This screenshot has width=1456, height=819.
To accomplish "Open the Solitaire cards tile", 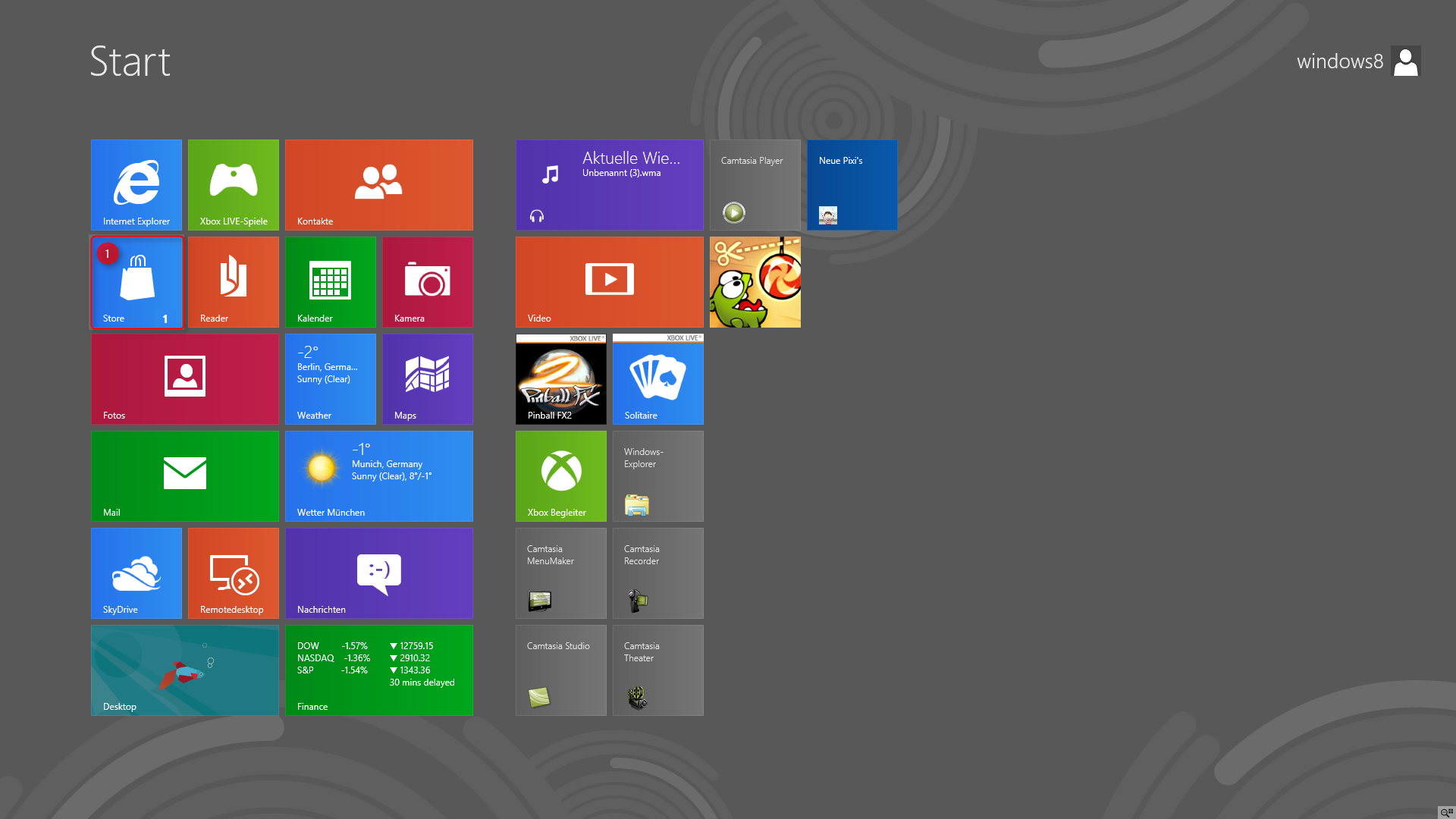I will coord(658,379).
